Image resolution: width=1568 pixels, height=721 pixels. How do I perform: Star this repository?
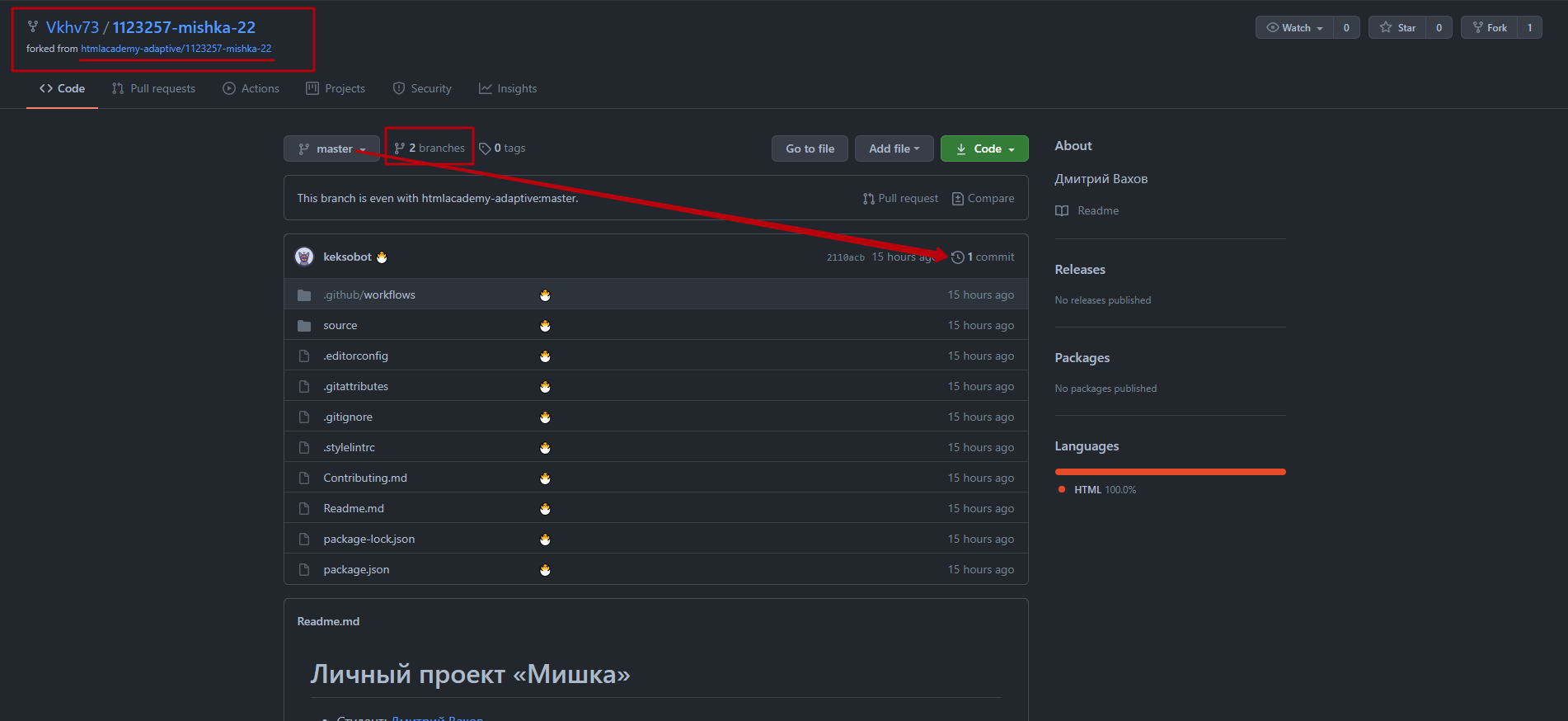click(1397, 27)
